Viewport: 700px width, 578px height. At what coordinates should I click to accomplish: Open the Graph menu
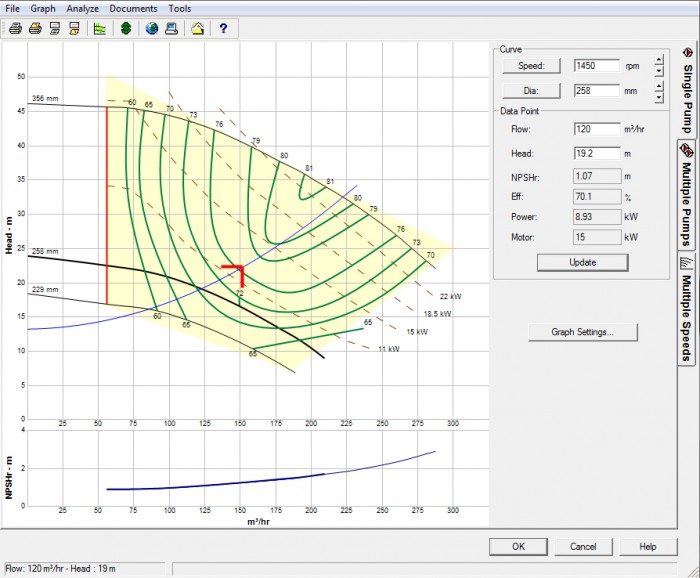pos(43,8)
